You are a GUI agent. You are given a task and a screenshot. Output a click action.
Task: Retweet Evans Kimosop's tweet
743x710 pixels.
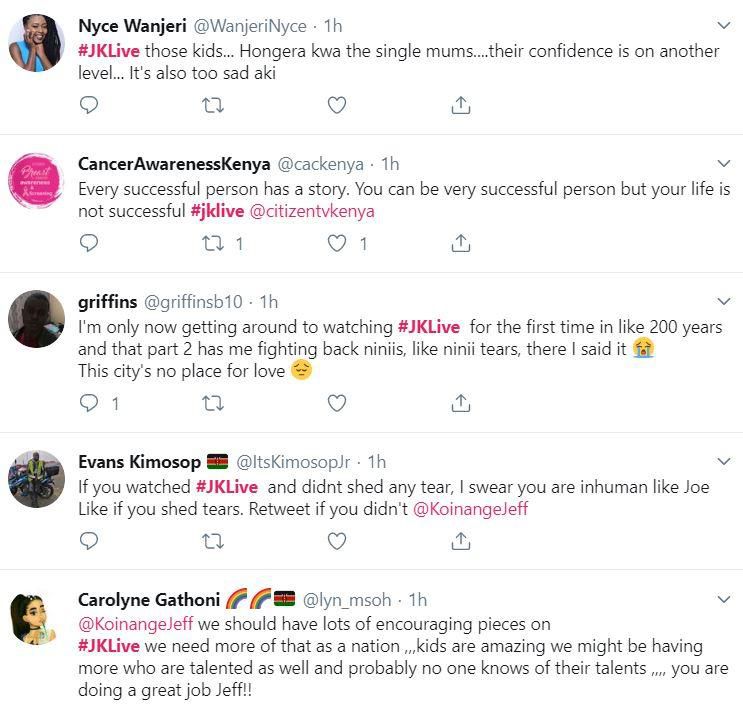point(212,541)
